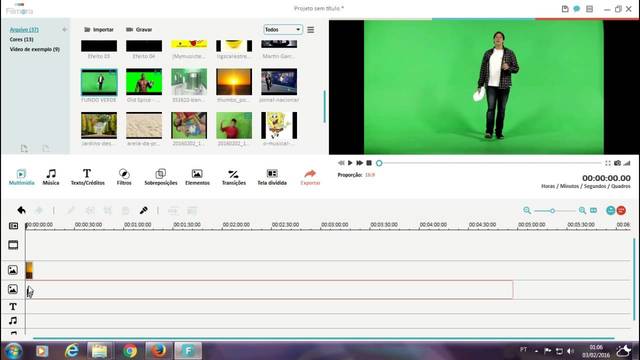Zoom in the timeline

pyautogui.click(x=582, y=211)
